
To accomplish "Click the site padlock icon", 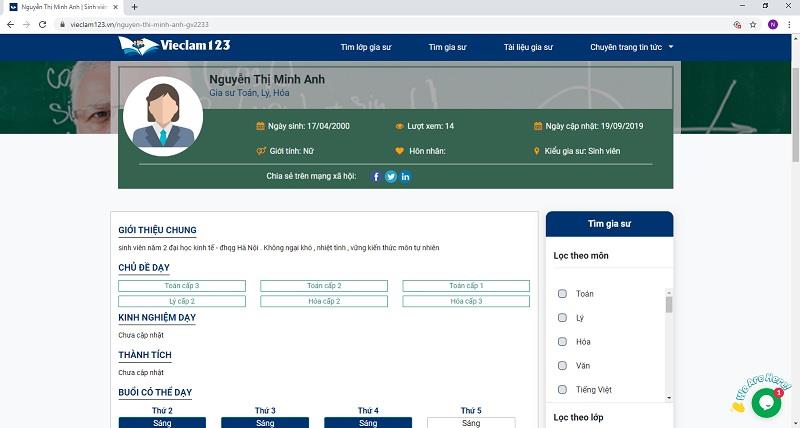I will 63,24.
